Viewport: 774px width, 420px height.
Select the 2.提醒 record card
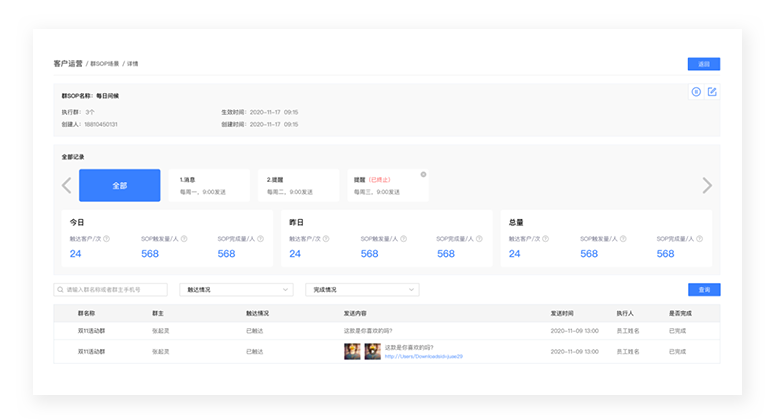pyautogui.click(x=297, y=185)
